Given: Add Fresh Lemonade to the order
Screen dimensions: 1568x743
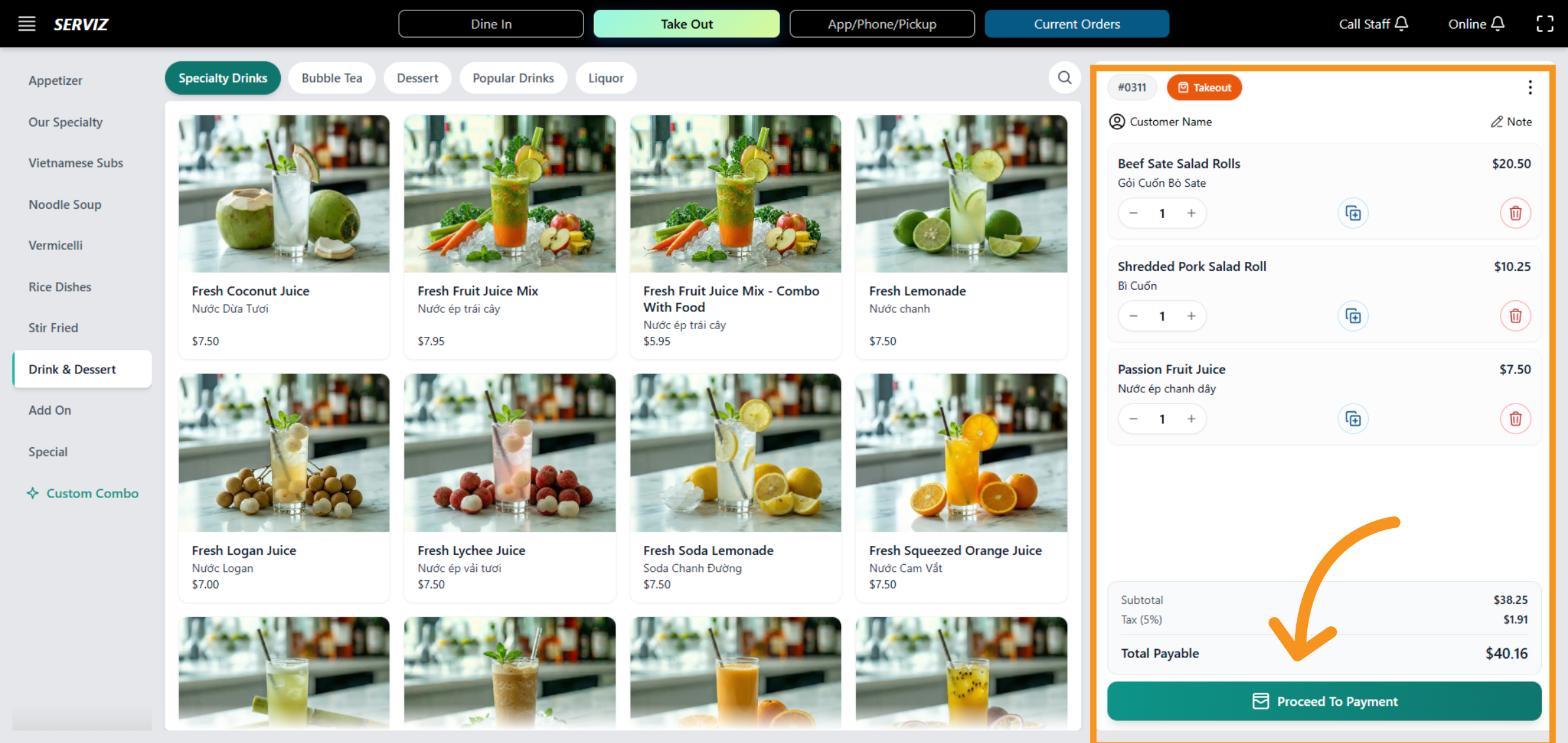Looking at the screenshot, I should [960, 236].
